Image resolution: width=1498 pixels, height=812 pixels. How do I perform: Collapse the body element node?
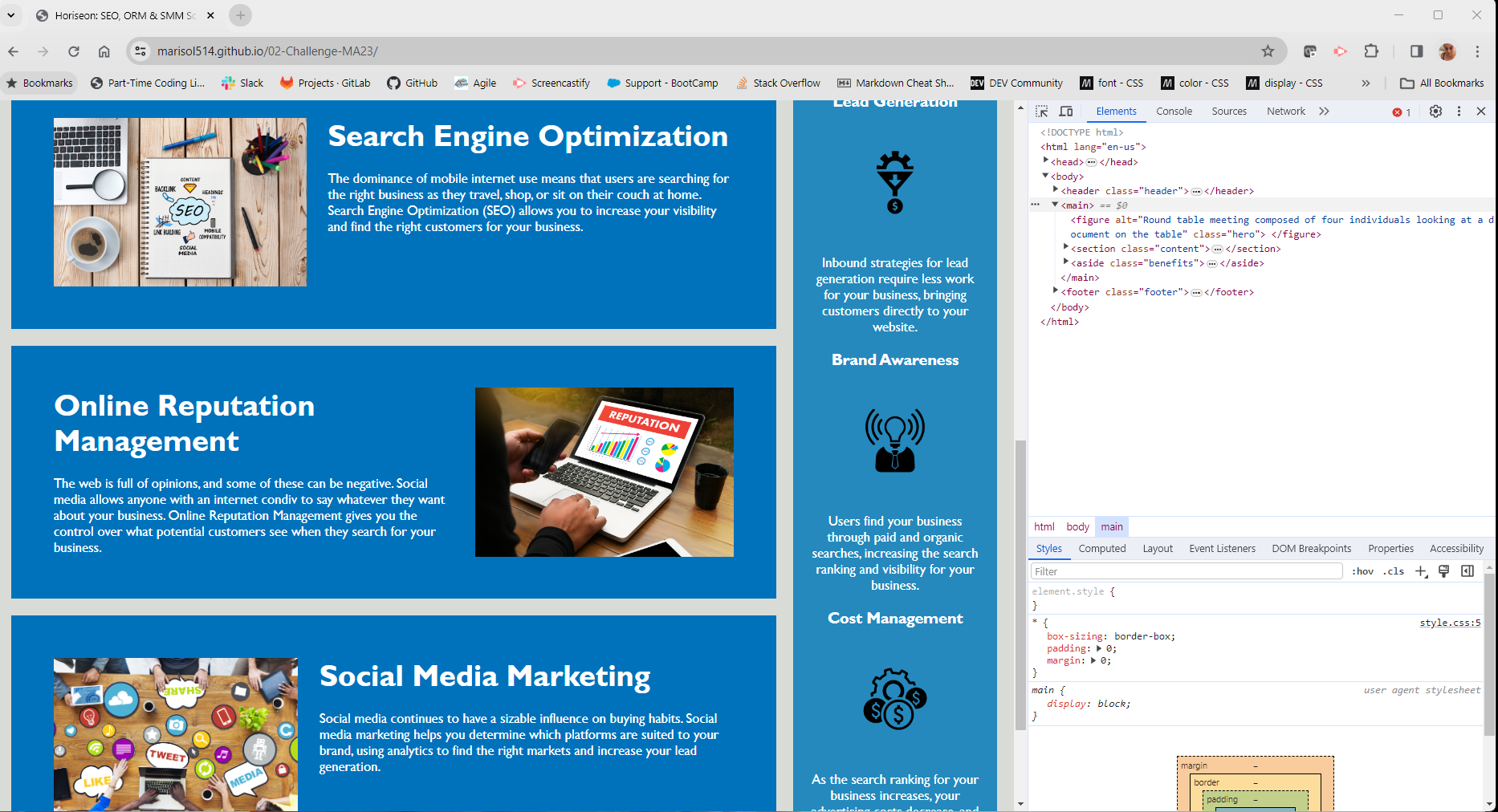point(1045,176)
